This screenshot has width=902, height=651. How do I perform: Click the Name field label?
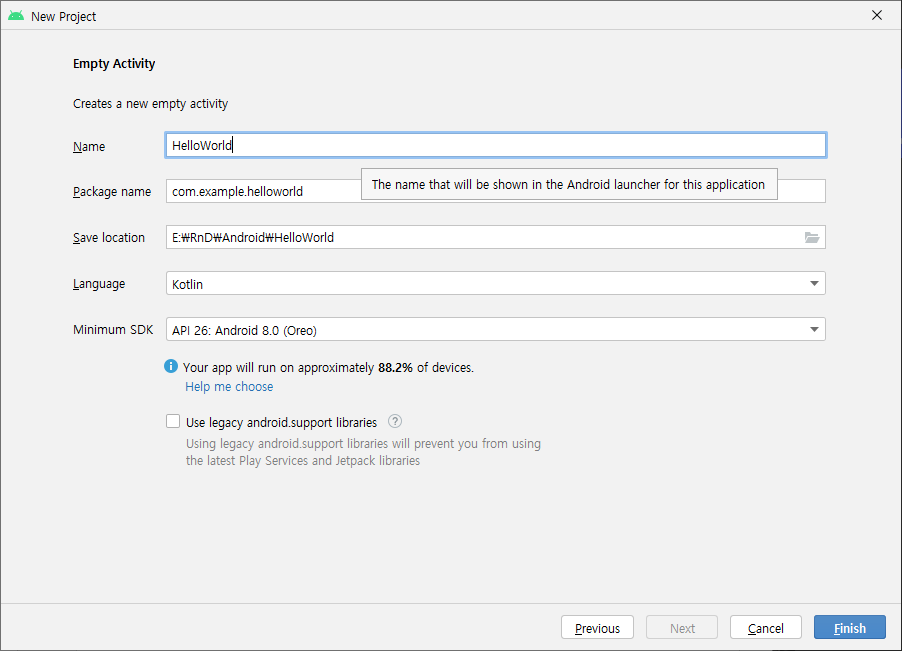click(x=89, y=147)
